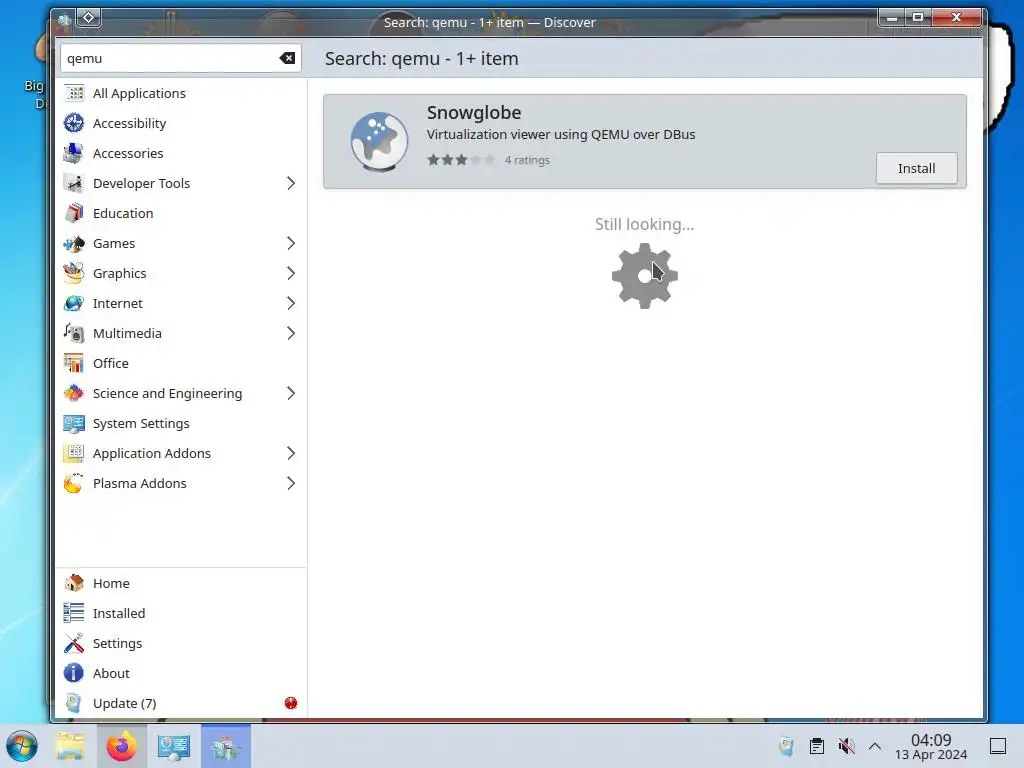Open clipboard tray icon
Viewport: 1024px width, 768px height.
tap(816, 746)
